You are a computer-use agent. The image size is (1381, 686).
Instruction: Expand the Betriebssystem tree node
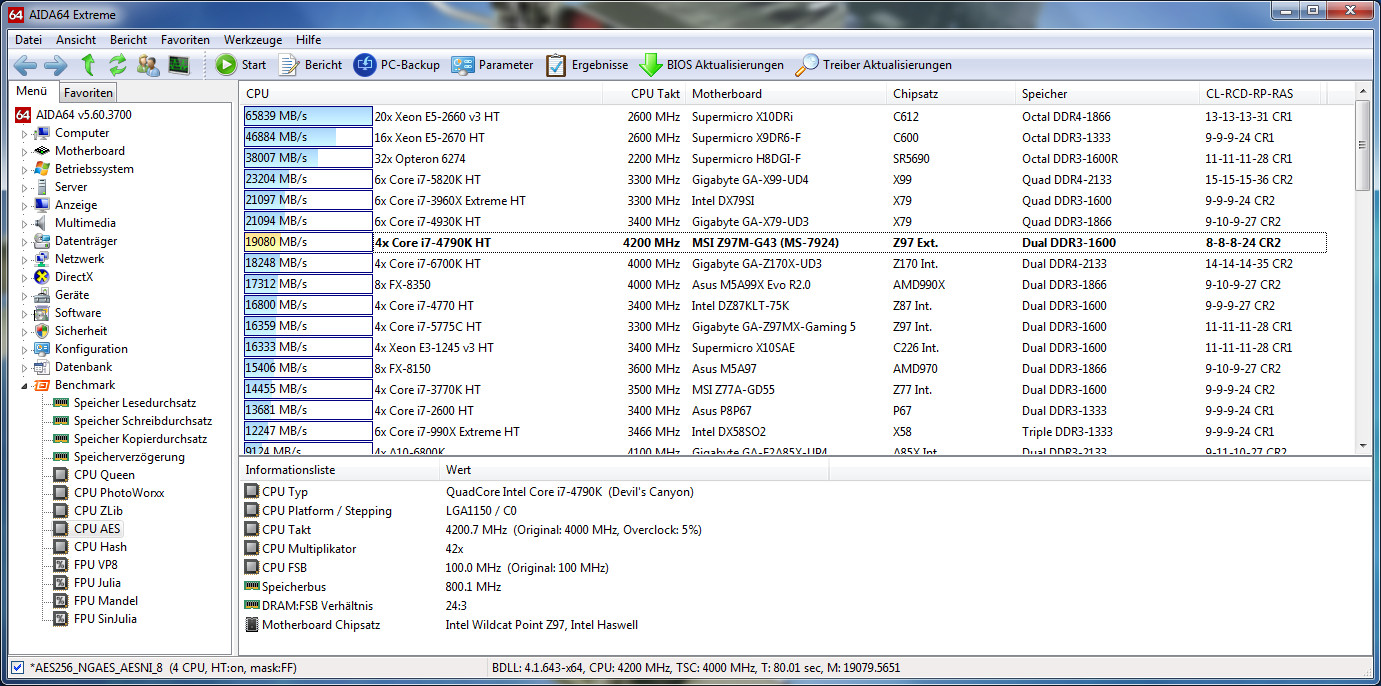pyautogui.click(x=25, y=169)
